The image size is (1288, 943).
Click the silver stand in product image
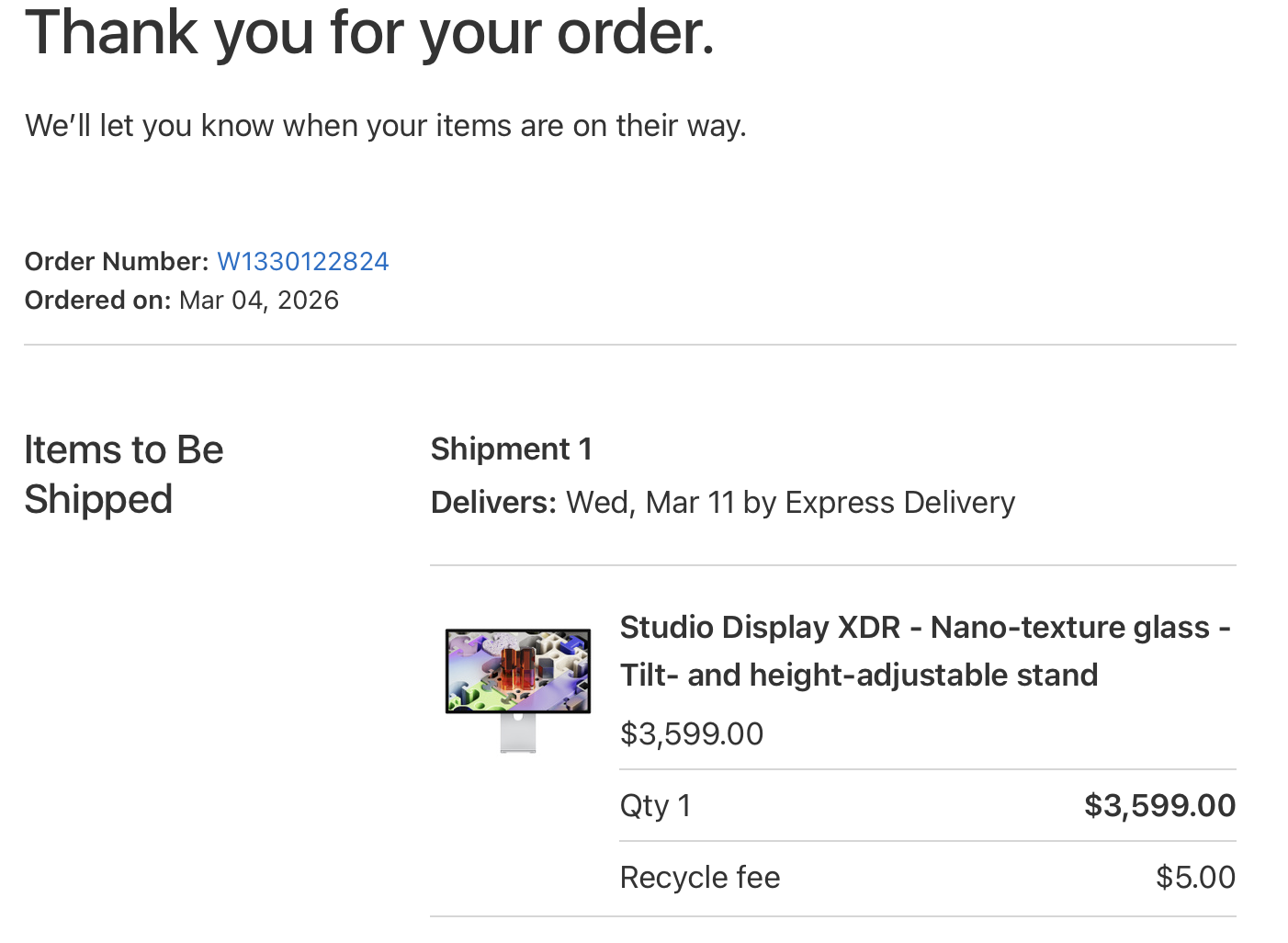[x=518, y=733]
